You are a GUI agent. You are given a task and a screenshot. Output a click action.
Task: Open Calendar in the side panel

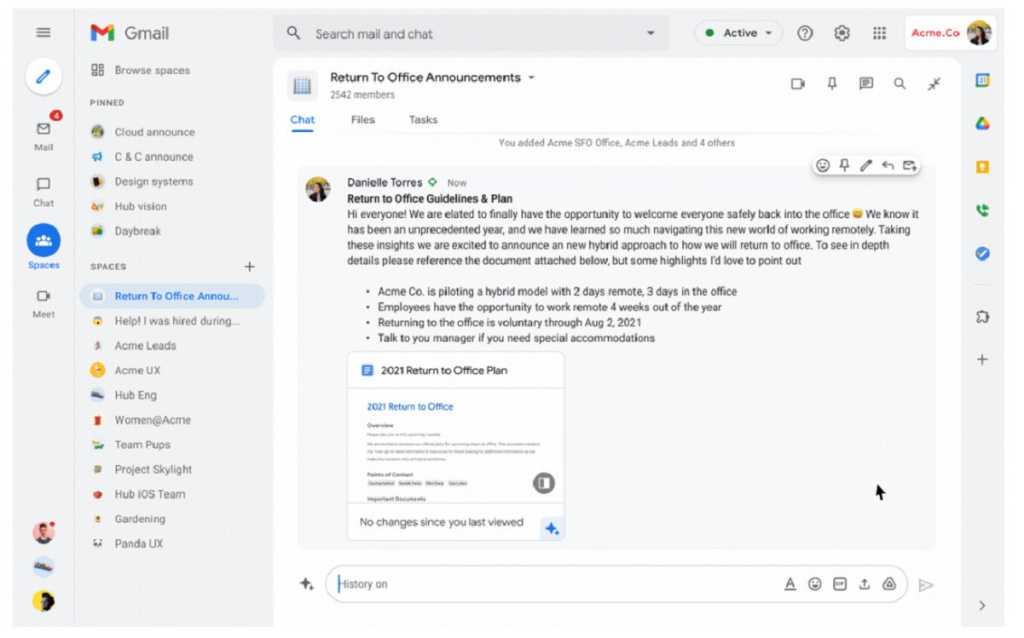(983, 80)
